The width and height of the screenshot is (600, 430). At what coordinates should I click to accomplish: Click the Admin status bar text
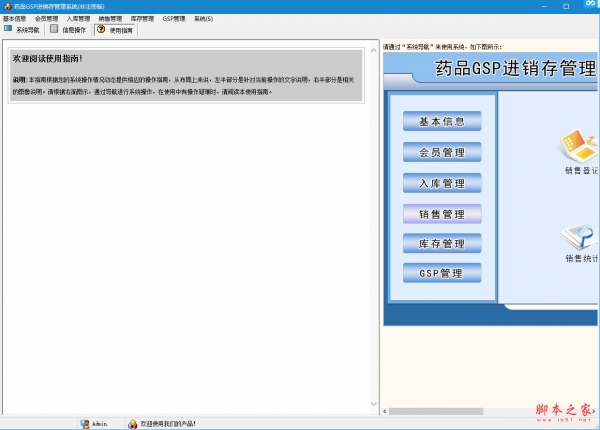pos(99,424)
